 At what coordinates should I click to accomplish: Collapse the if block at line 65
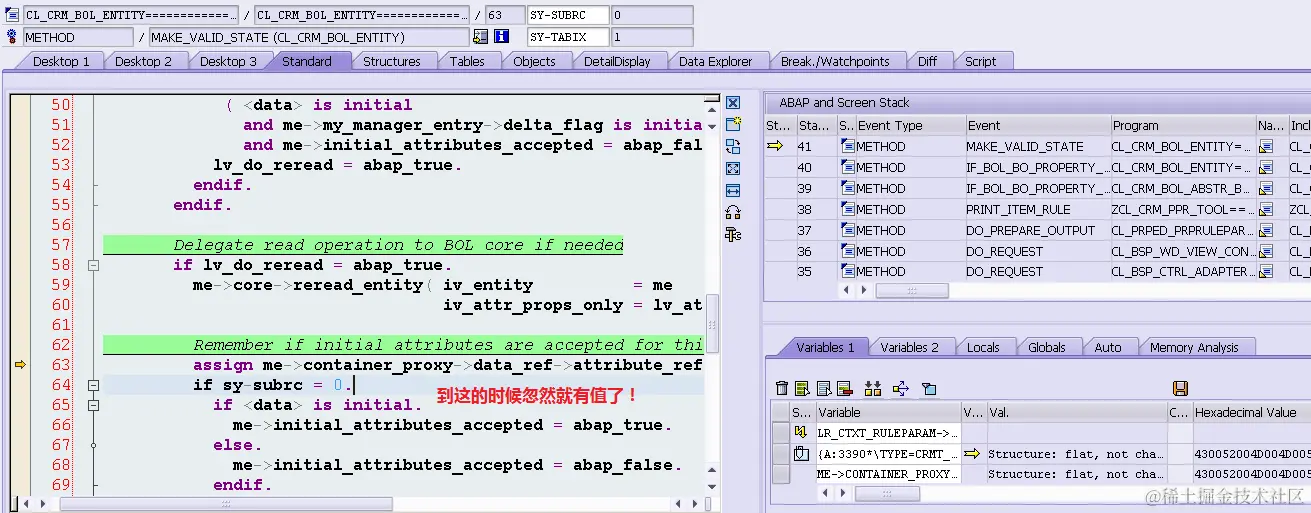[93, 405]
